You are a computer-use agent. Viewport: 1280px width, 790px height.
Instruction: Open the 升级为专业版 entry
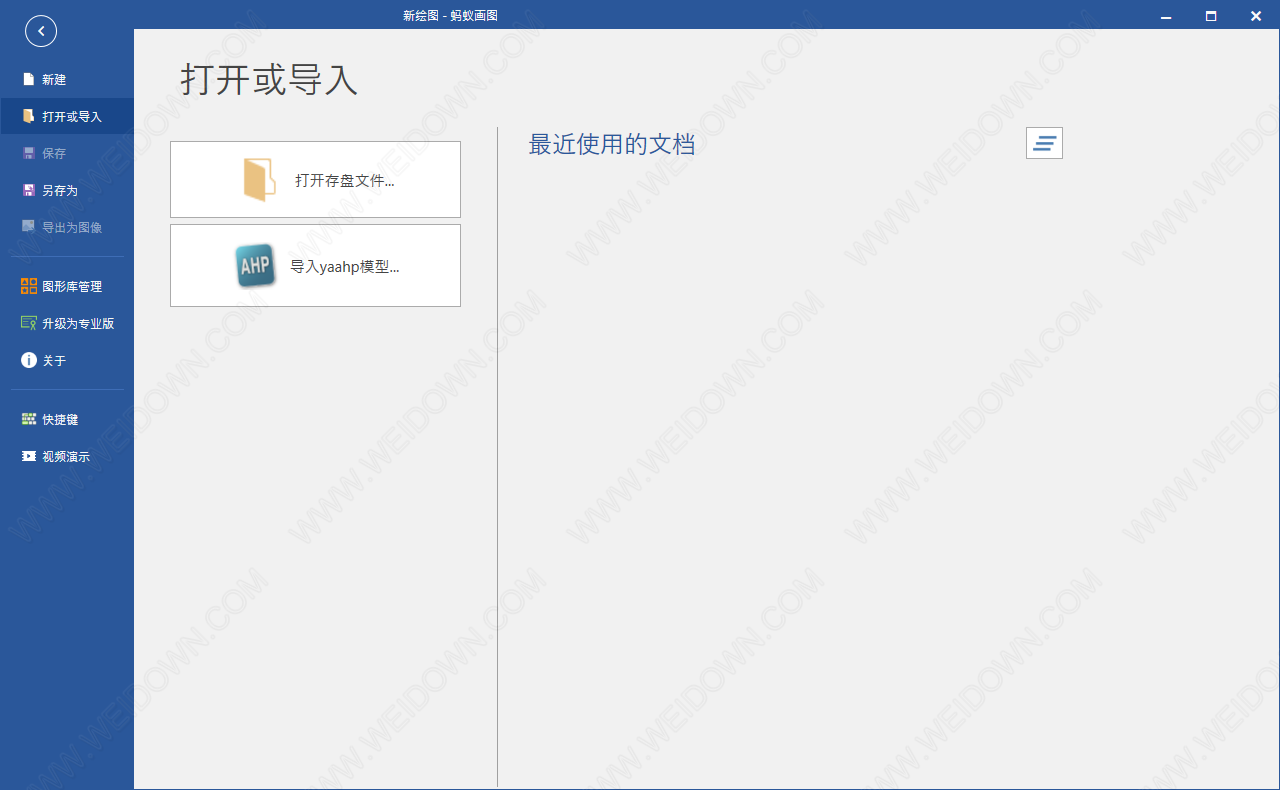[x=67, y=323]
